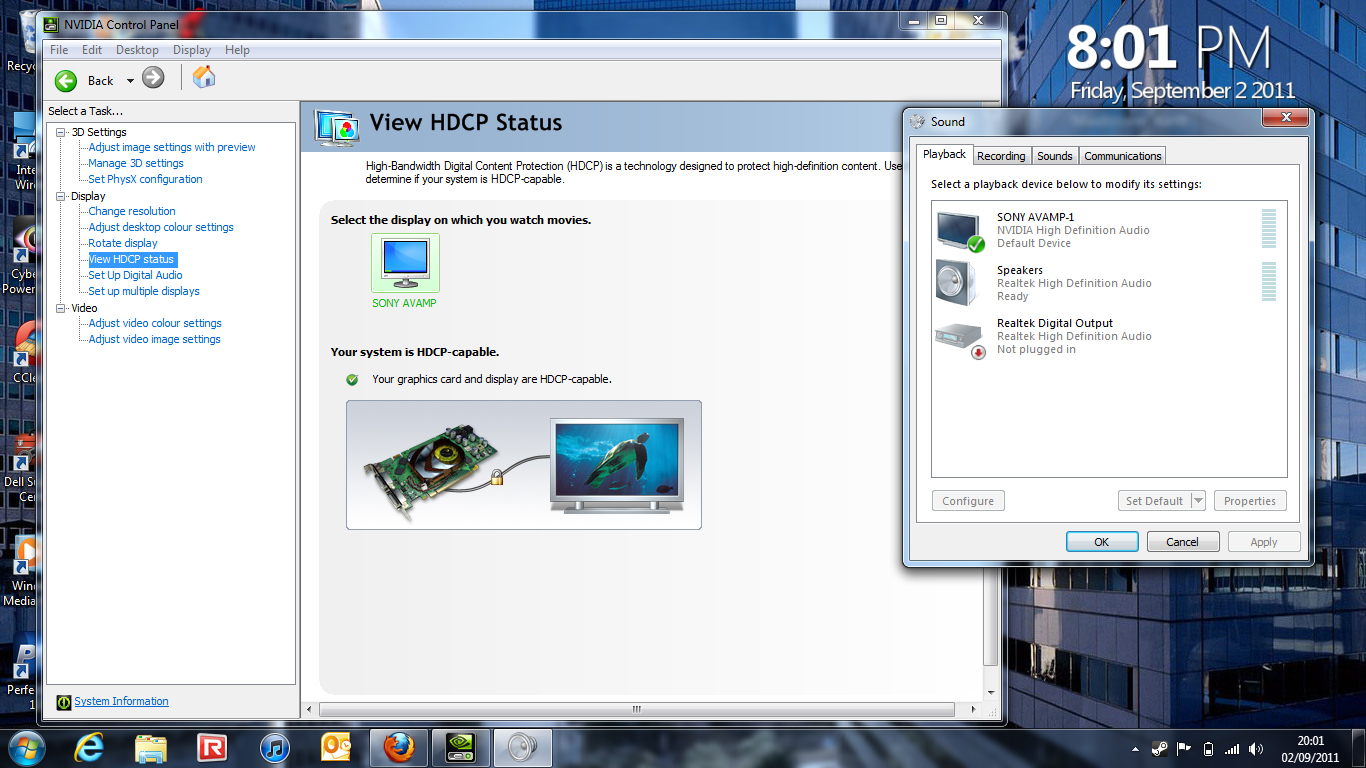Screen dimensions: 1366x768
Task: Select the SONY AVAMP display icon
Action: point(405,263)
